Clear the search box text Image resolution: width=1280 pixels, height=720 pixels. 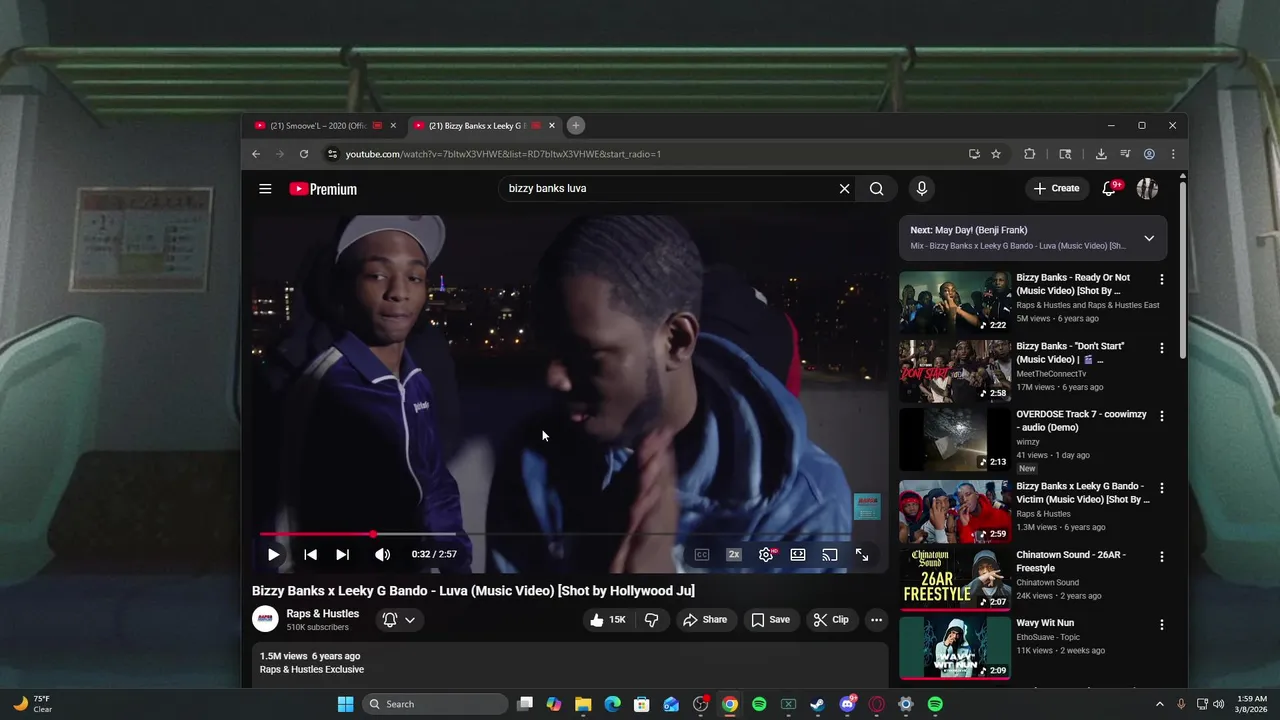click(844, 188)
